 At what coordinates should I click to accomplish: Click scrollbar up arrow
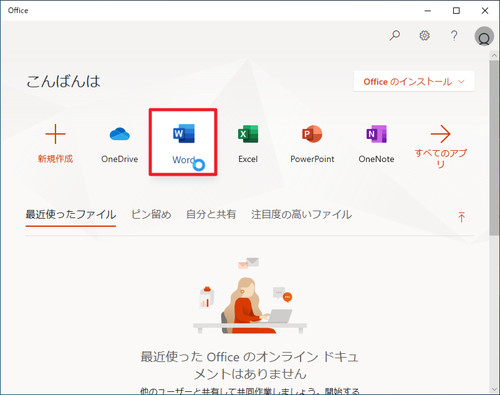(x=494, y=56)
